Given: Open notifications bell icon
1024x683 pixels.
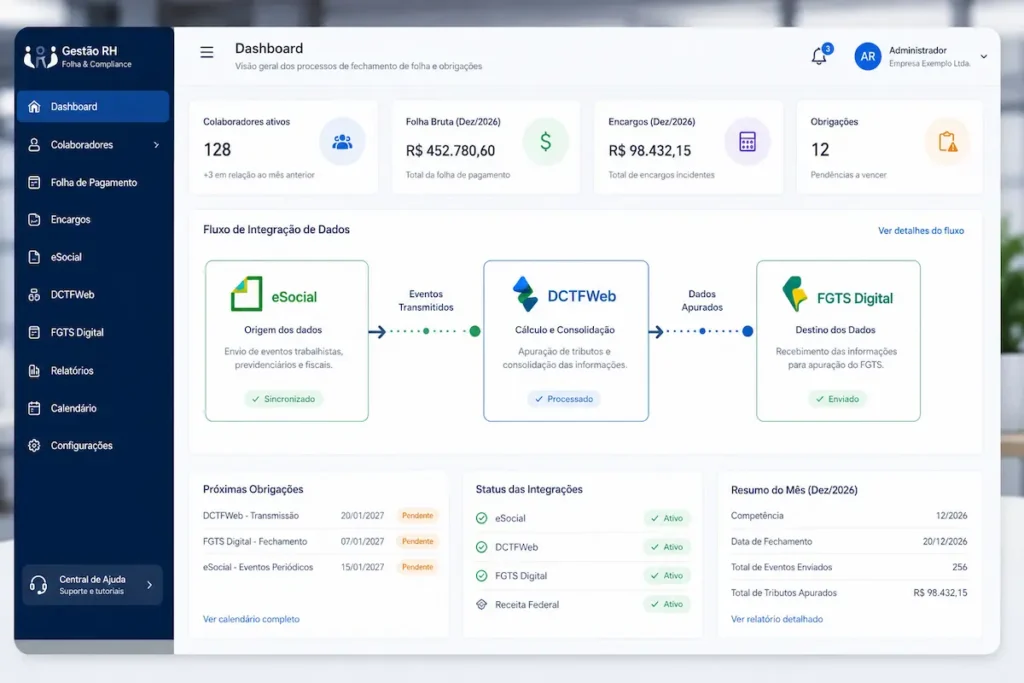Looking at the screenshot, I should click(819, 56).
